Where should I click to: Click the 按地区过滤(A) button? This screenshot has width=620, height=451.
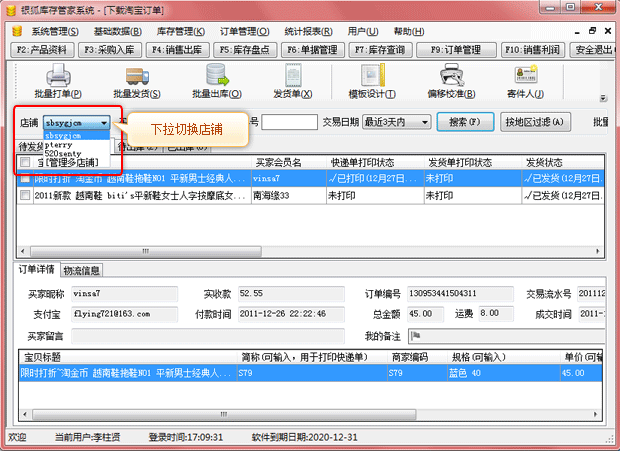coord(535,122)
